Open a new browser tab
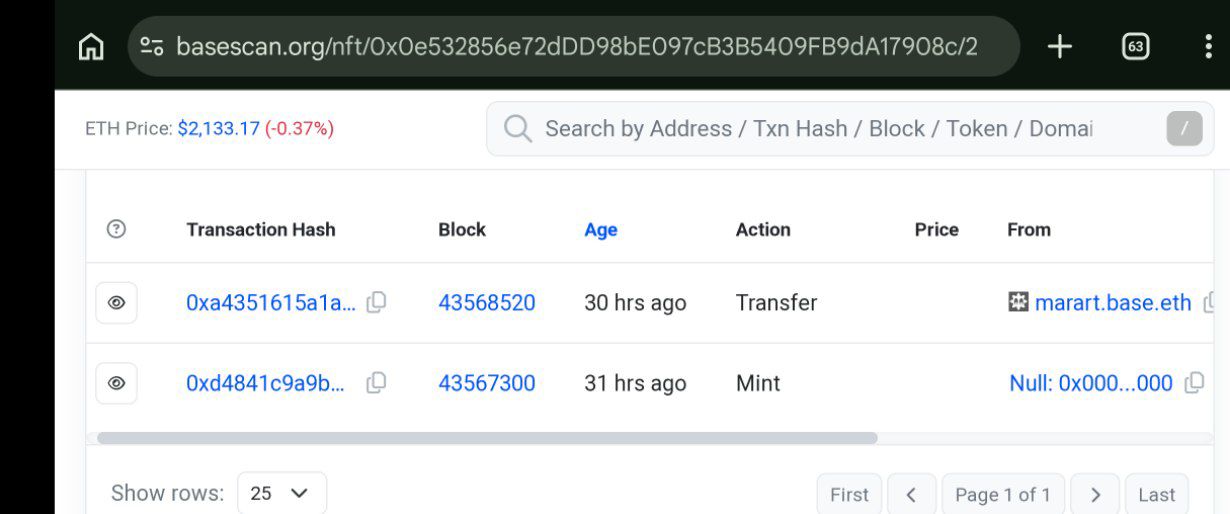The height and width of the screenshot is (514, 1230). click(x=1059, y=46)
